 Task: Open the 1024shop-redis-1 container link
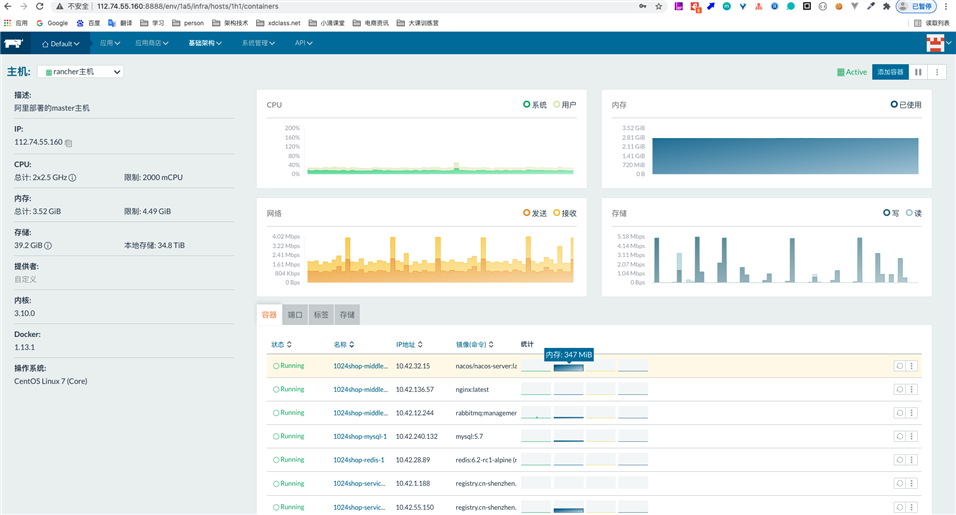click(358, 460)
